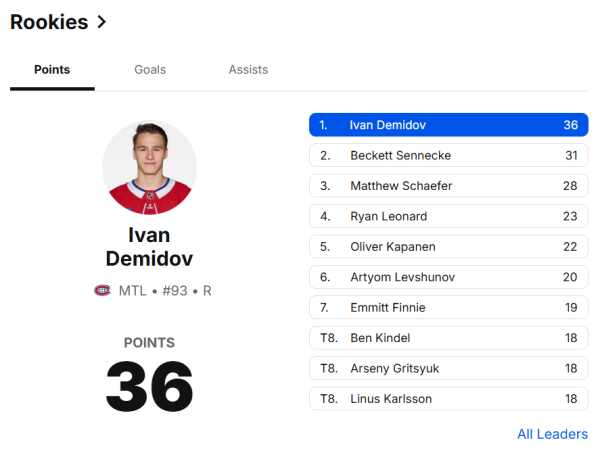600x457 pixels.
Task: Click Ivan Demidov's headshot photo
Action: 149,168
